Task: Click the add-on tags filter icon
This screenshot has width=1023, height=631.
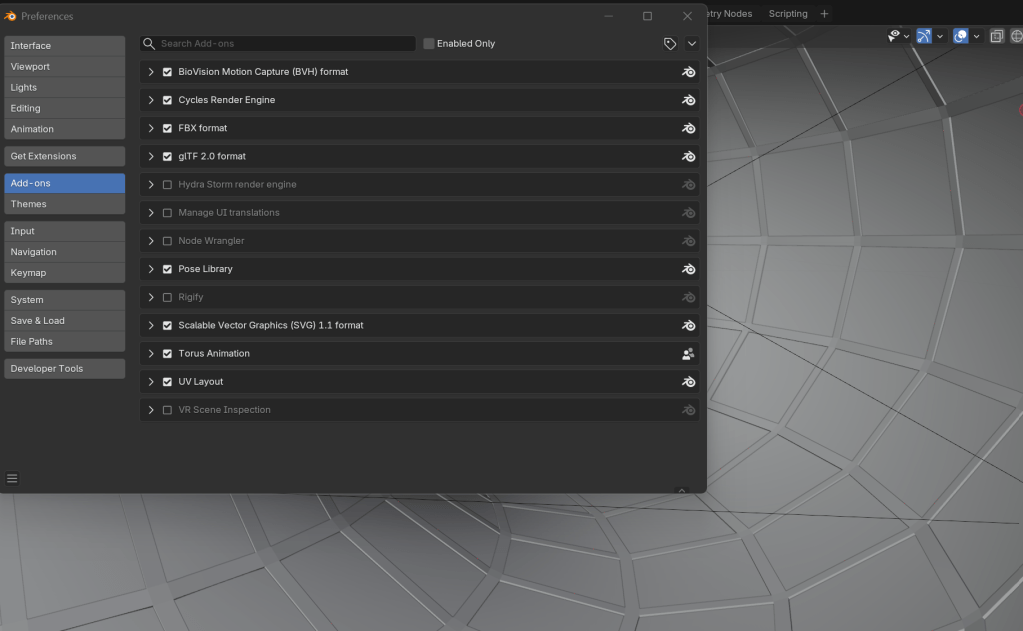Action: [x=670, y=44]
